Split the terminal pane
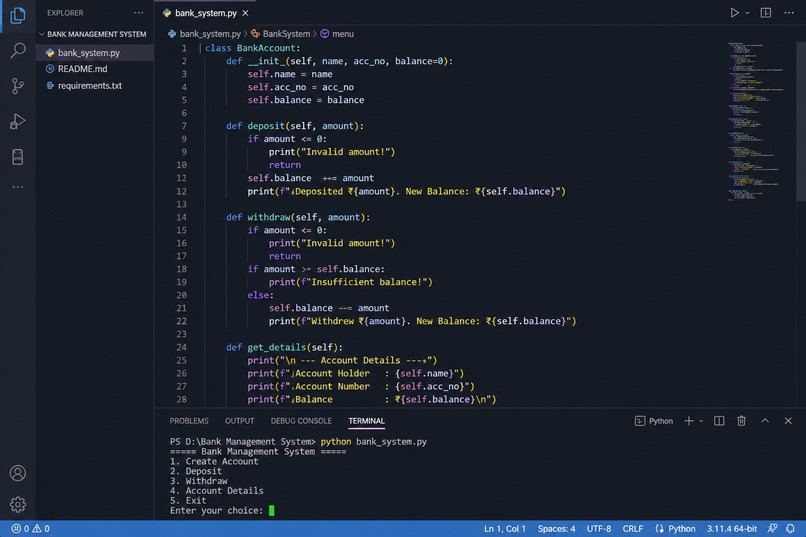The width and height of the screenshot is (806, 537). pos(719,421)
